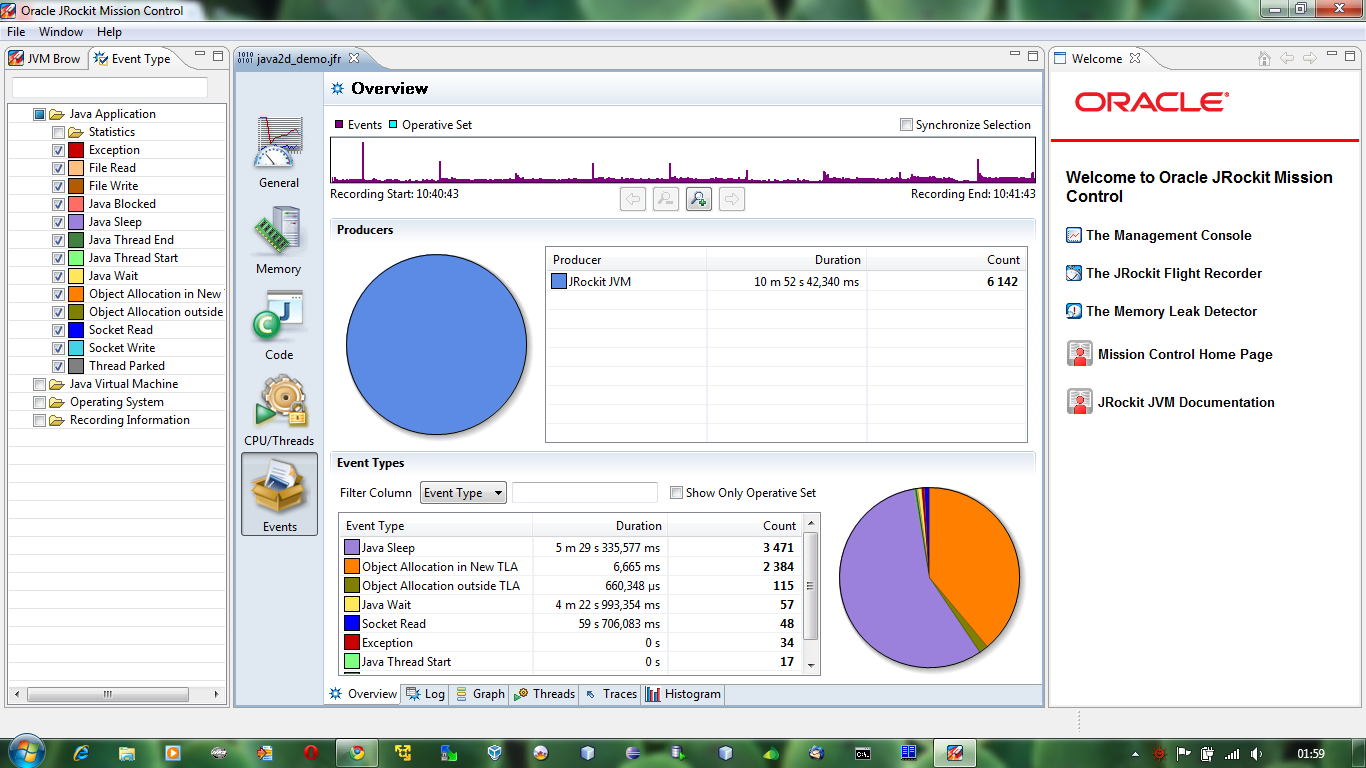The image size is (1366, 768).
Task: Open The JRockit Flight Recorder link
Action: [x=1174, y=273]
